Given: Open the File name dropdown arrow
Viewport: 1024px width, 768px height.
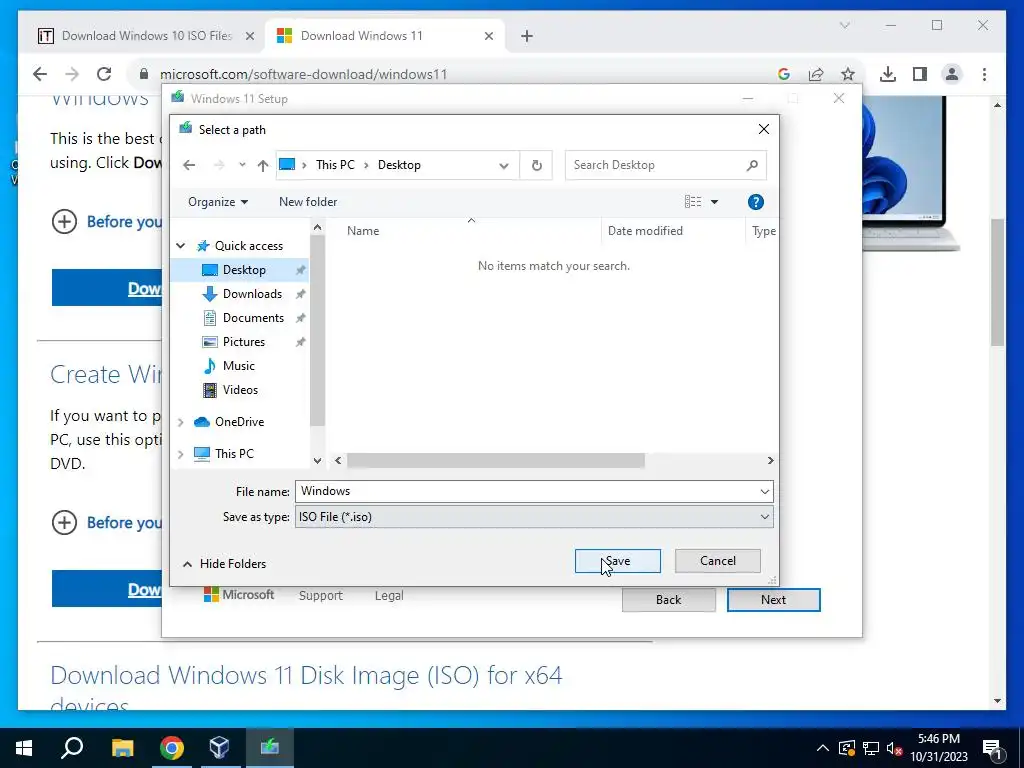Looking at the screenshot, I should (765, 491).
